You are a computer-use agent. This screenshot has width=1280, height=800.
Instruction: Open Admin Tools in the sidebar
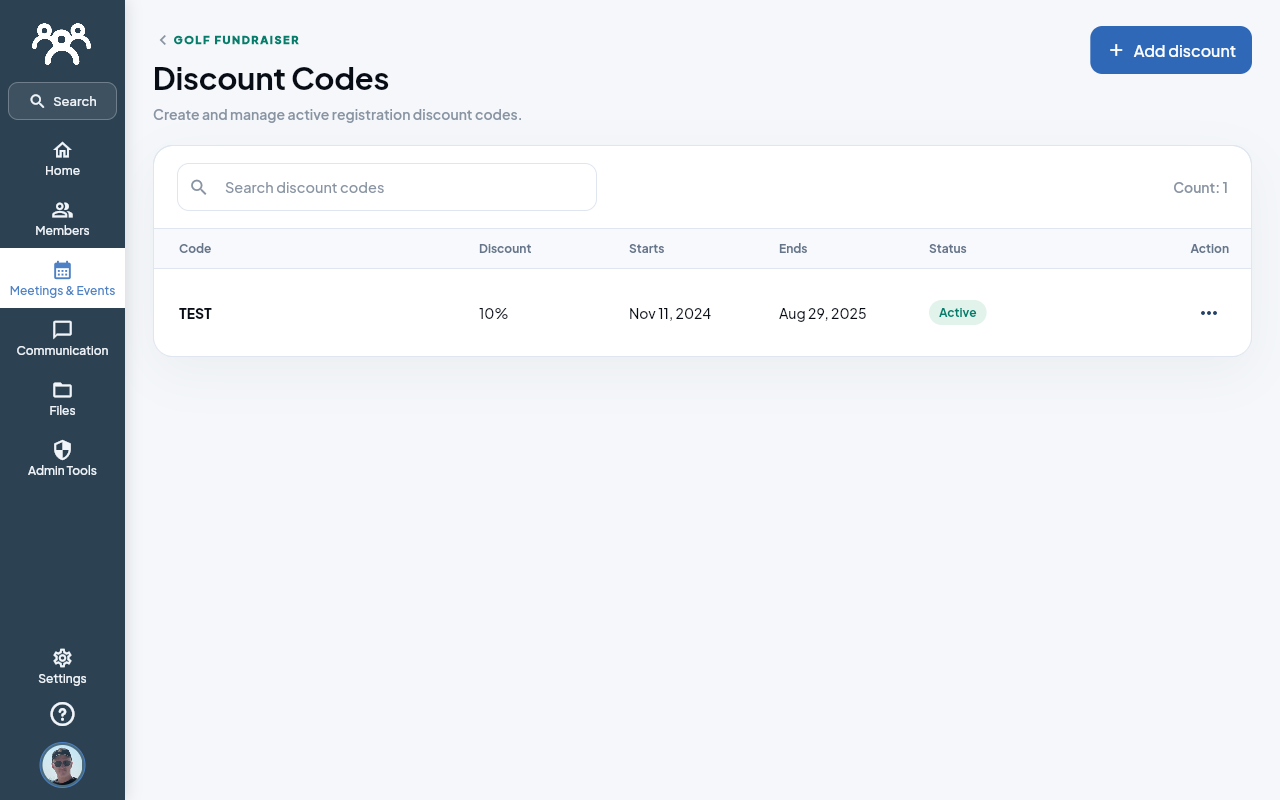tap(62, 458)
